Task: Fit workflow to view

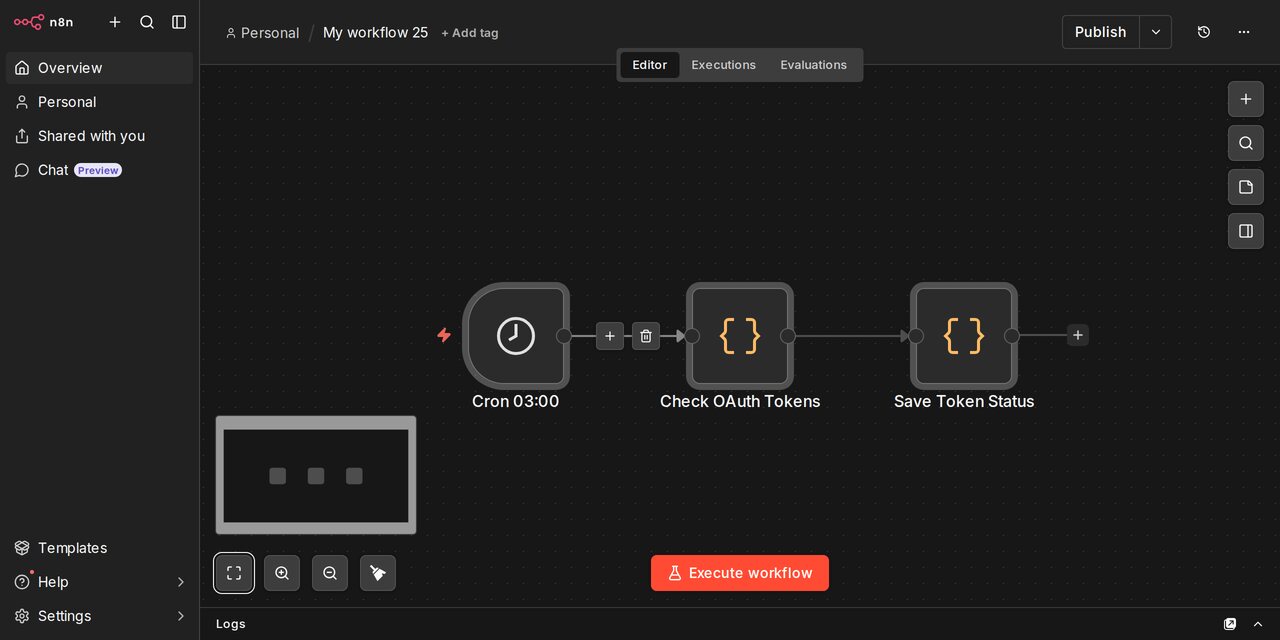Action: point(234,573)
